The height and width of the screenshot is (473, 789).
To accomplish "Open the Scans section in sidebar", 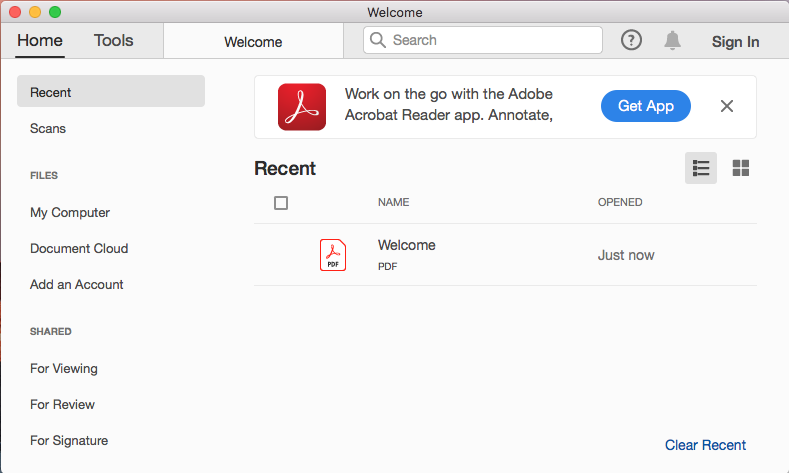I will pyautogui.click(x=48, y=129).
